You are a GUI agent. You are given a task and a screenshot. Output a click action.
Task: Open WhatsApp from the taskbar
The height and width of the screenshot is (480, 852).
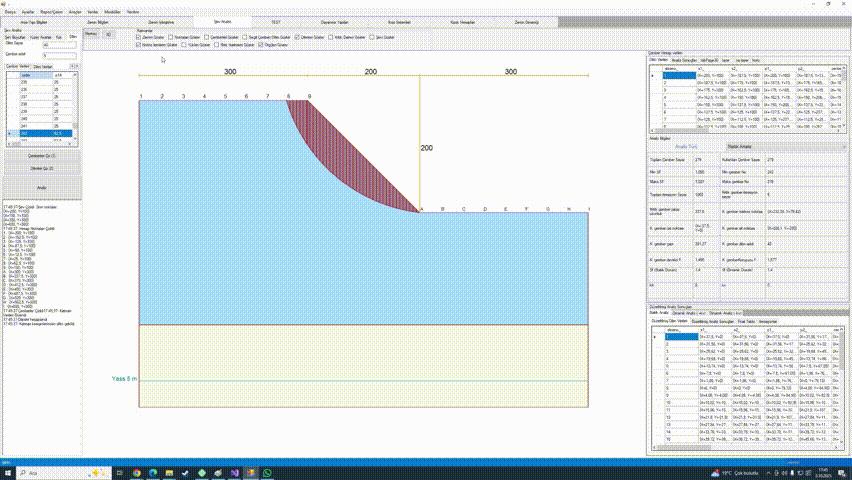(266, 473)
